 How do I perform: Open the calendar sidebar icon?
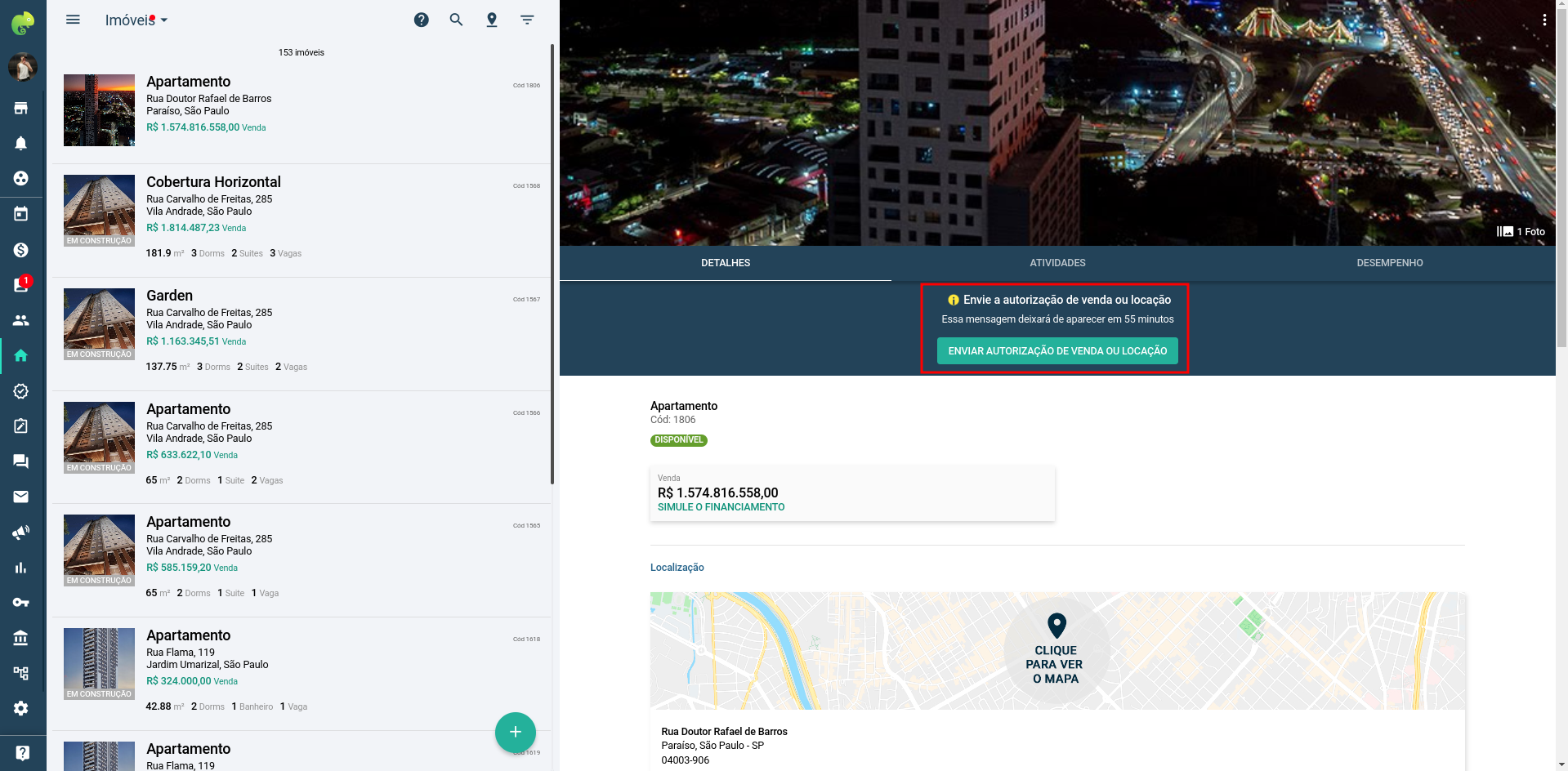tap(21, 214)
